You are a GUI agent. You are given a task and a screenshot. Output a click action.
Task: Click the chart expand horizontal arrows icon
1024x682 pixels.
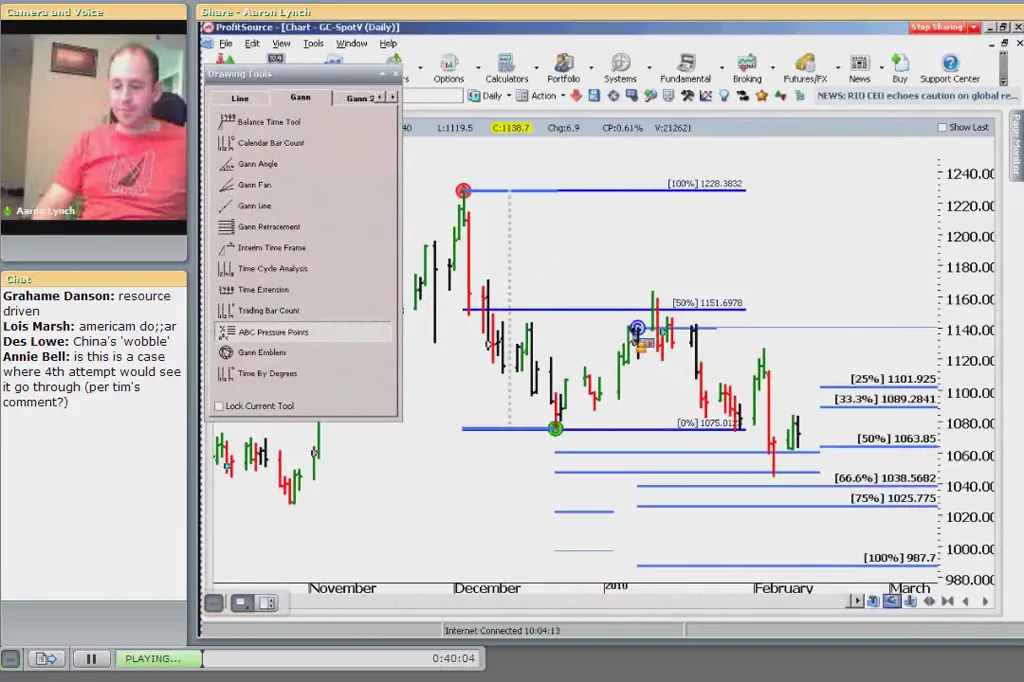click(x=929, y=601)
